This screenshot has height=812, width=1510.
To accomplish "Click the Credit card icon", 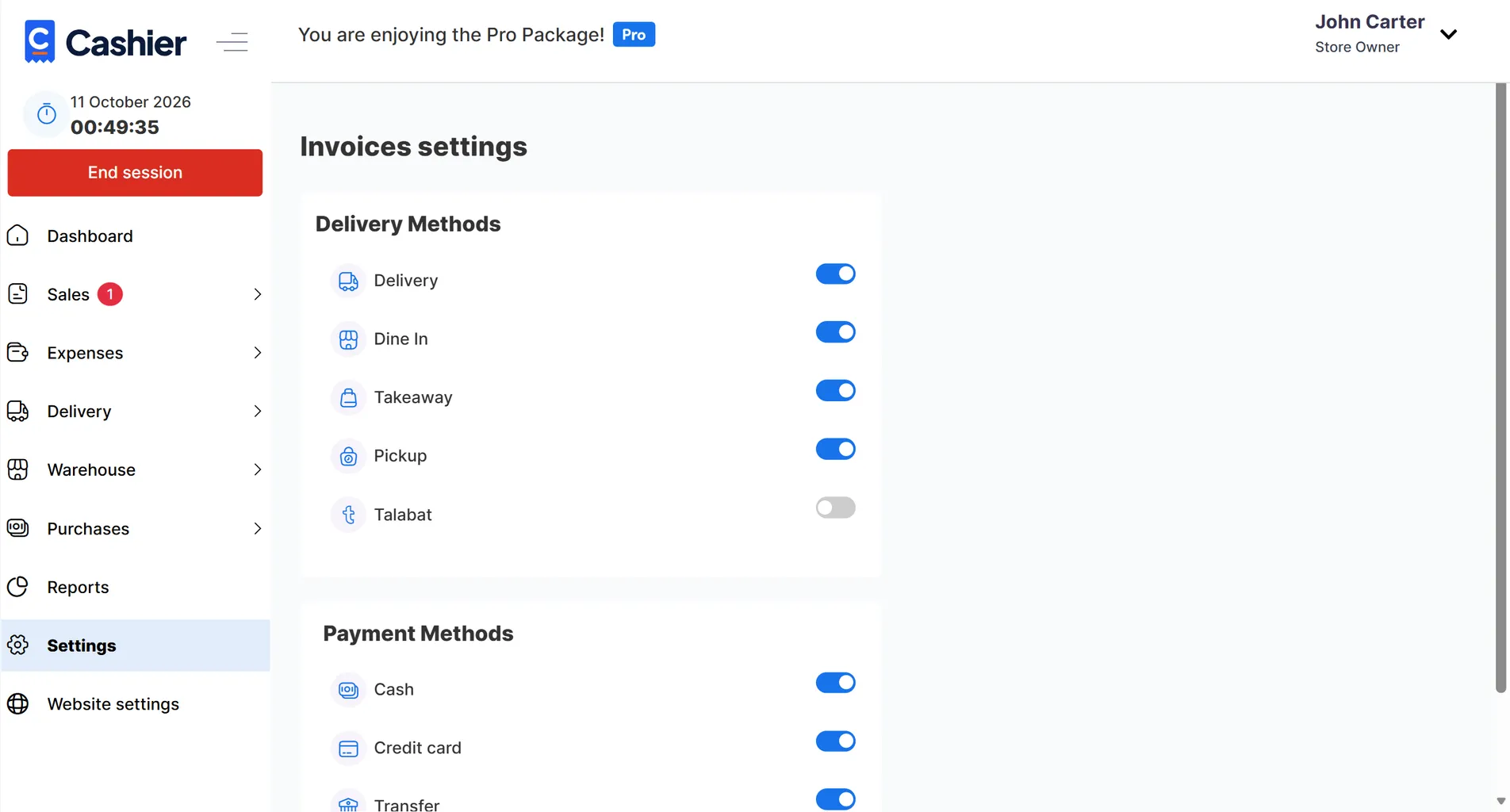I will [x=348, y=749].
